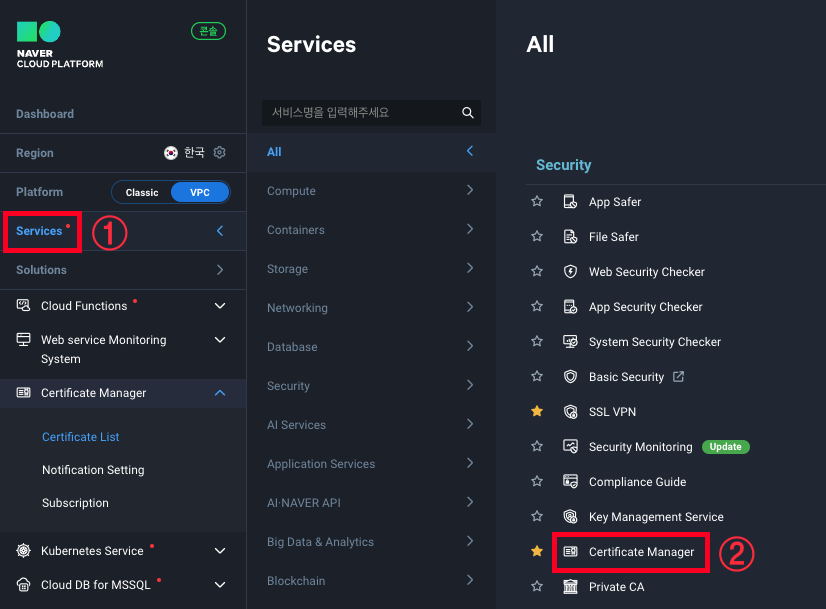Click the Key Management Service icon
The height and width of the screenshot is (609, 826).
(x=570, y=517)
